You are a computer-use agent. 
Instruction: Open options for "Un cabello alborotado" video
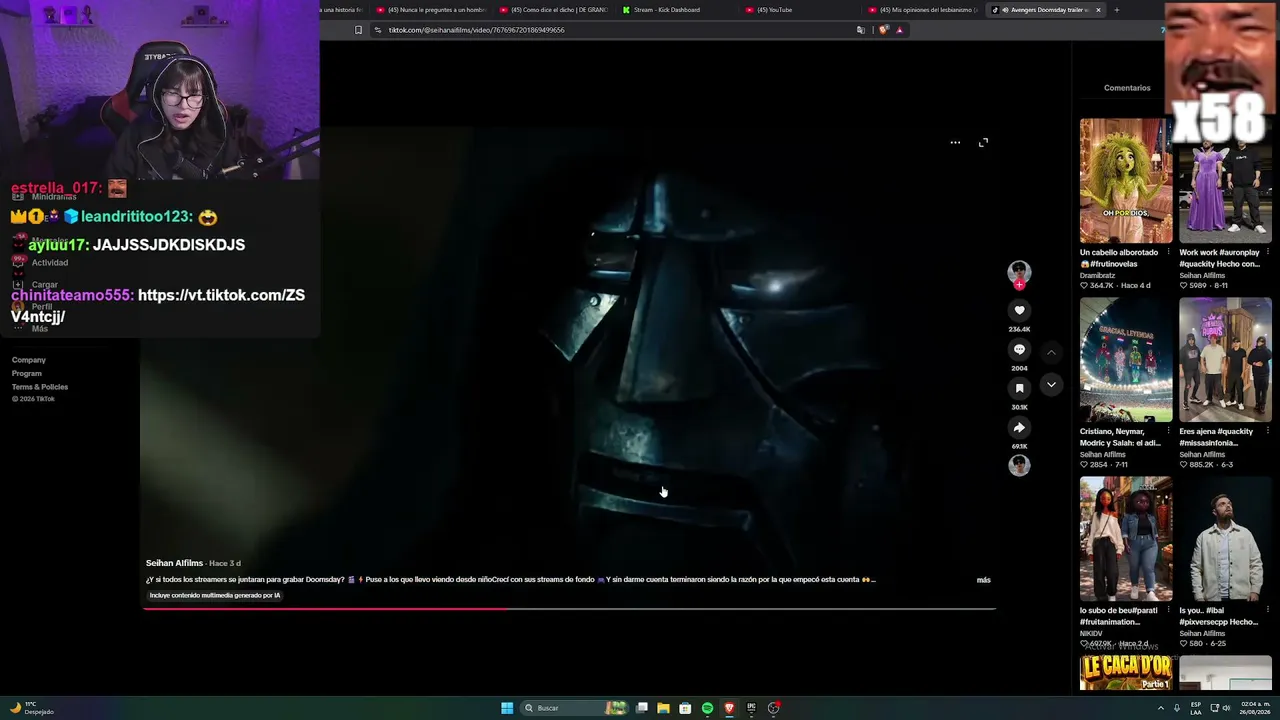tap(1168, 252)
